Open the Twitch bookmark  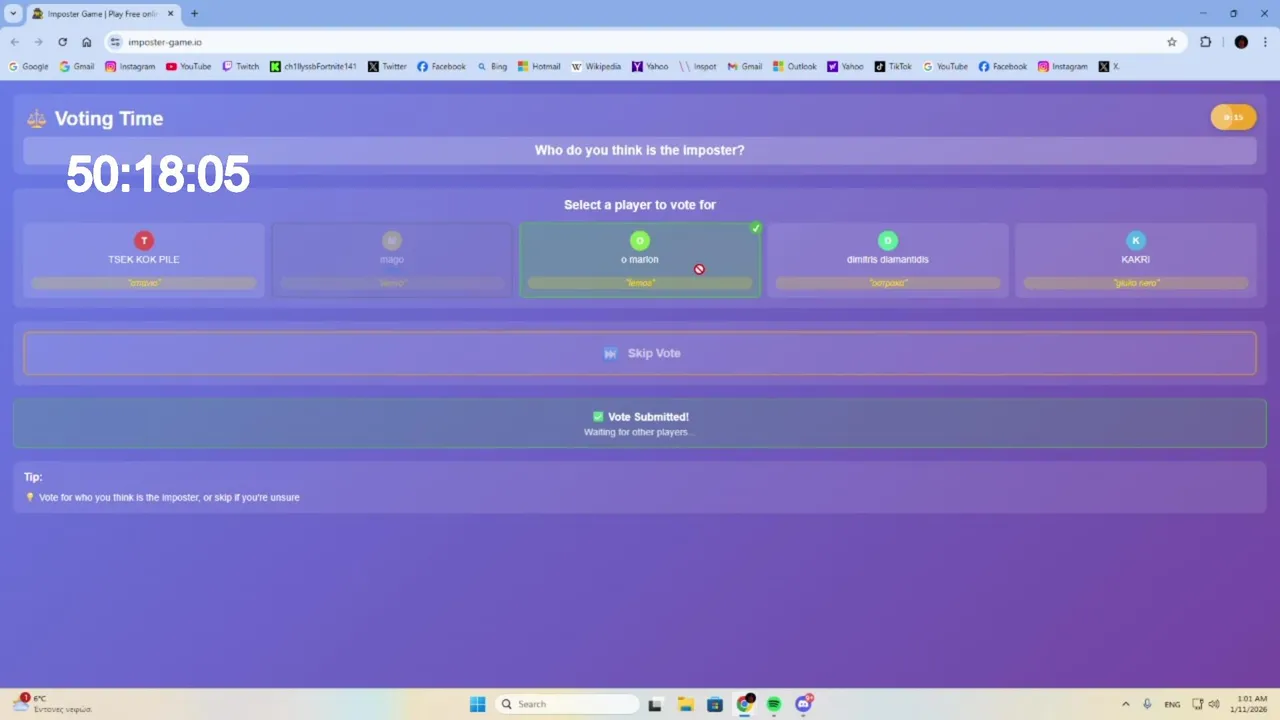240,67
